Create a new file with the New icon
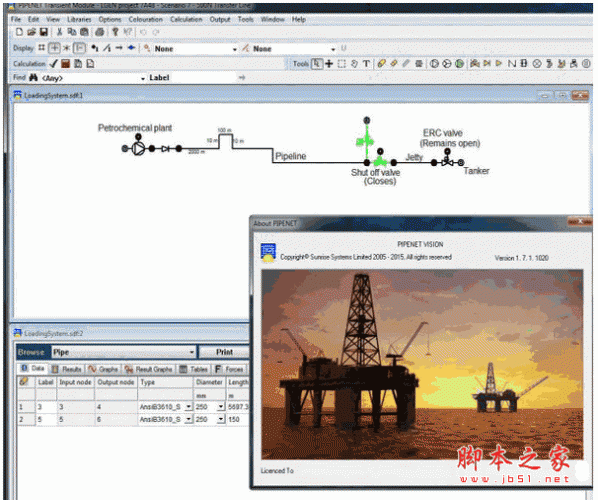 [19, 32]
